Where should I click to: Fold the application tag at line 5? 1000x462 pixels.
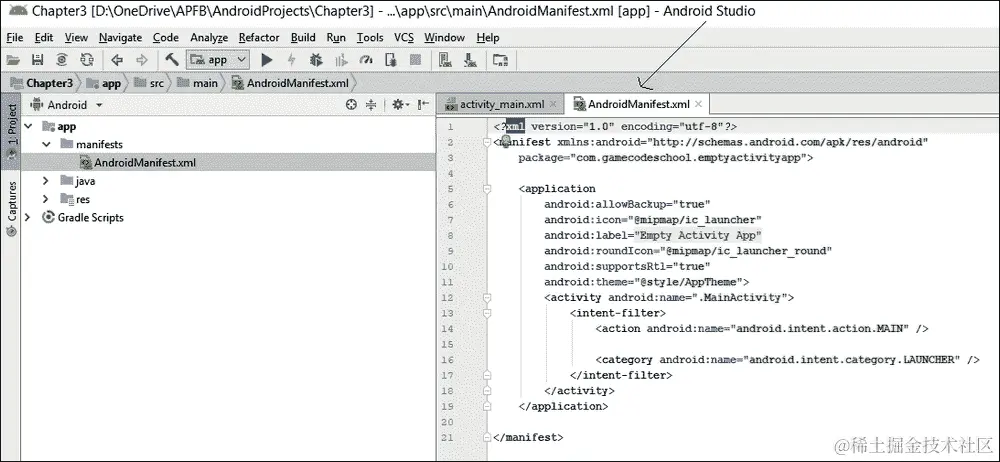pos(487,189)
